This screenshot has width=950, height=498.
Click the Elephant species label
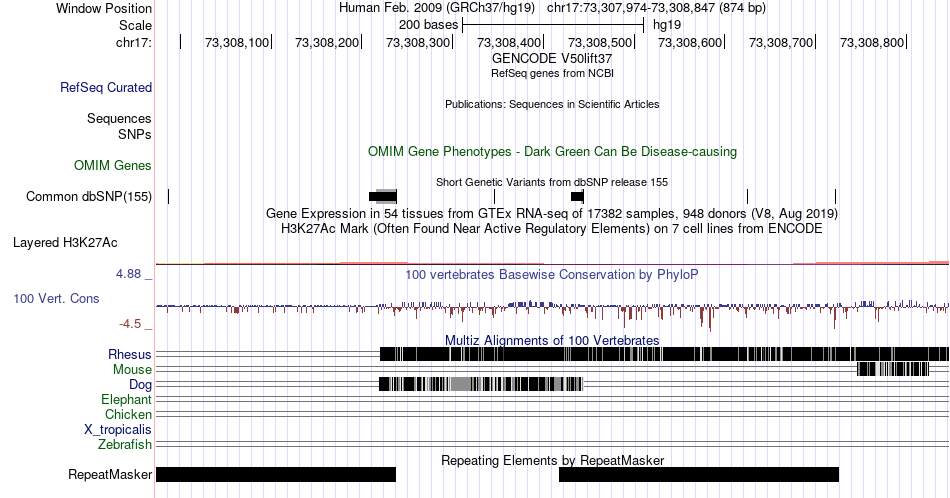[127, 399]
